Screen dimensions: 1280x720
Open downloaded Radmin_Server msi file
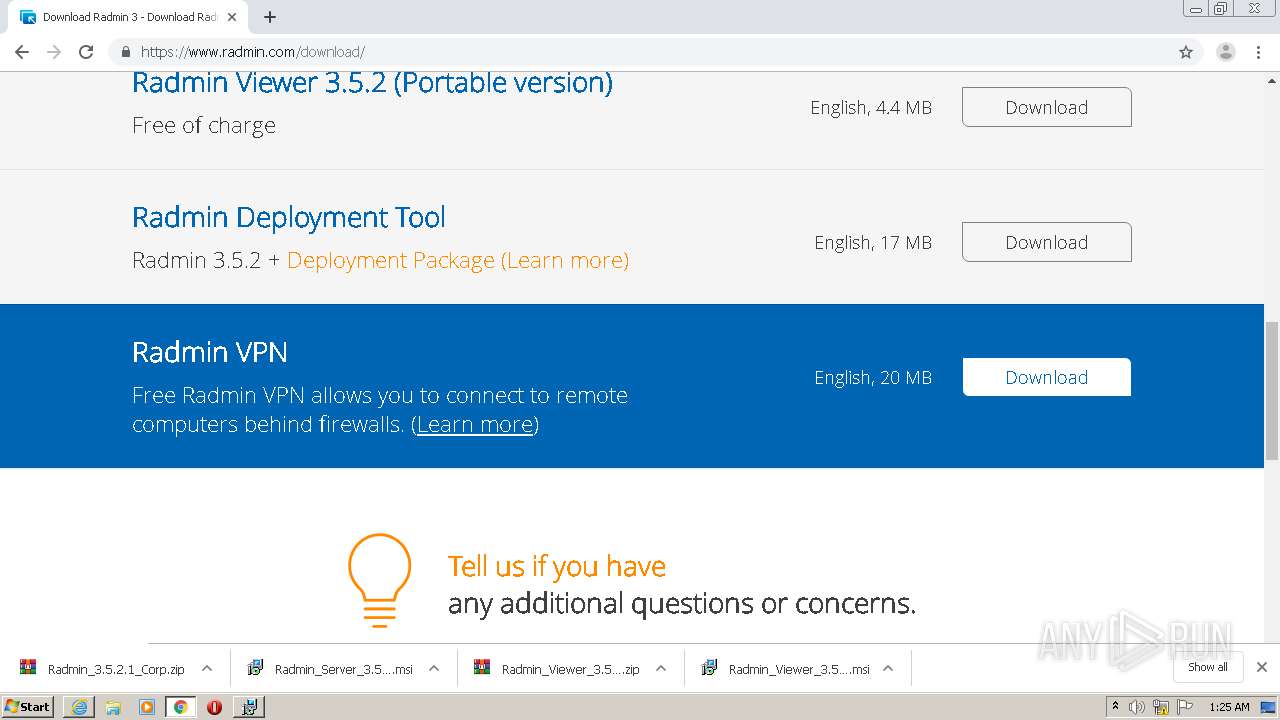(x=331, y=669)
